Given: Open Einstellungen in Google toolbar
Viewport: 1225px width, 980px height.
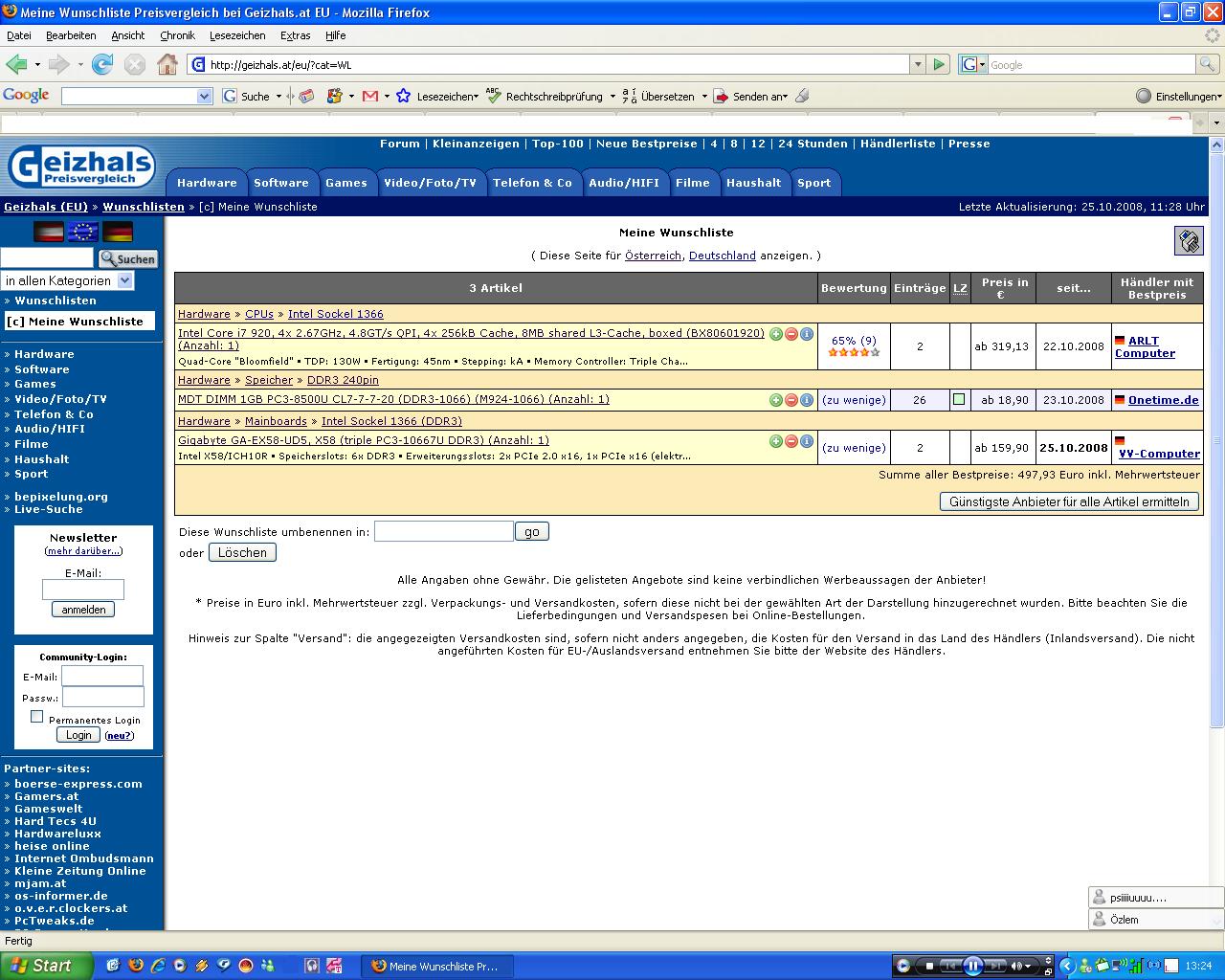Looking at the screenshot, I should click(1178, 96).
